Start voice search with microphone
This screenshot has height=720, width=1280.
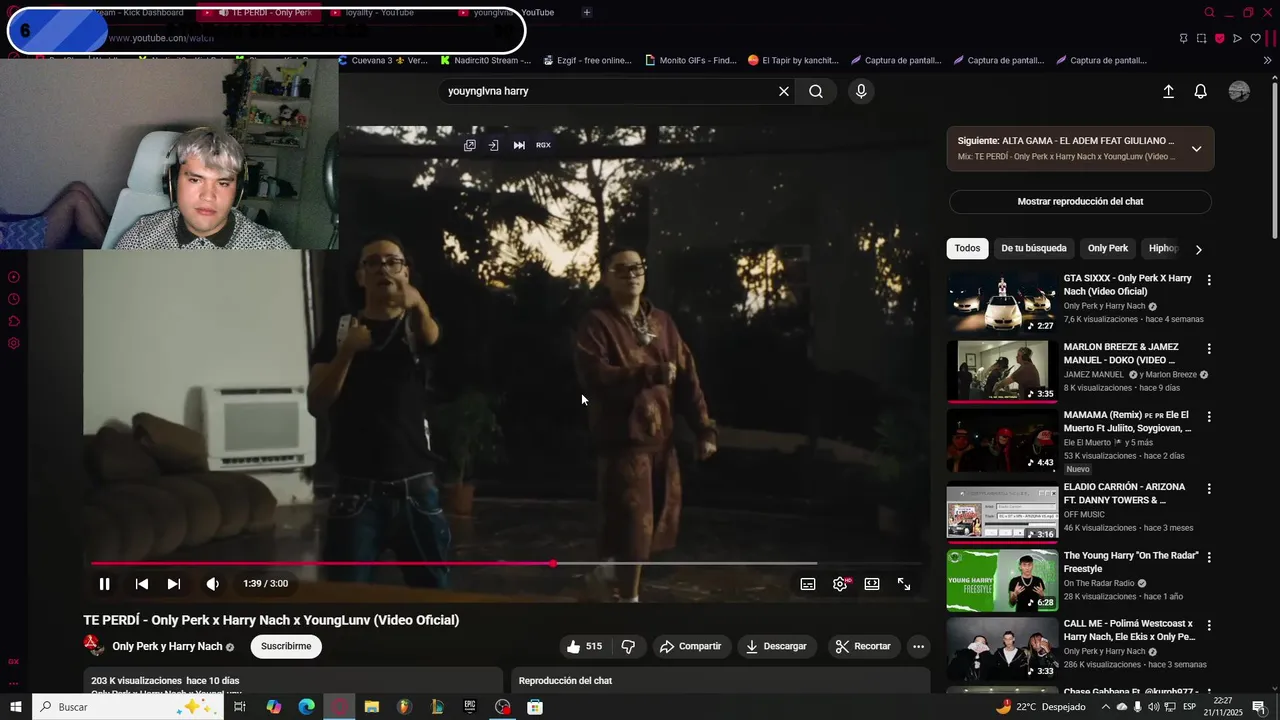(x=861, y=91)
